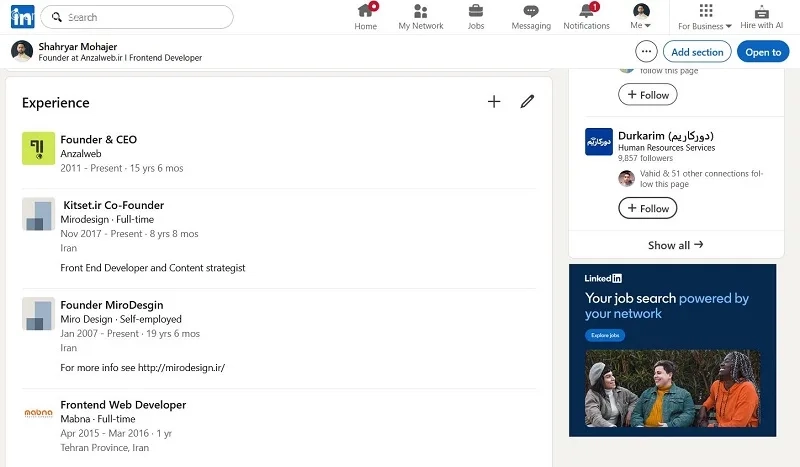Select 'Nov 2017 - Present · 8 yrs 8 mos' text
Viewport: 800px width, 467px height.
(129, 234)
